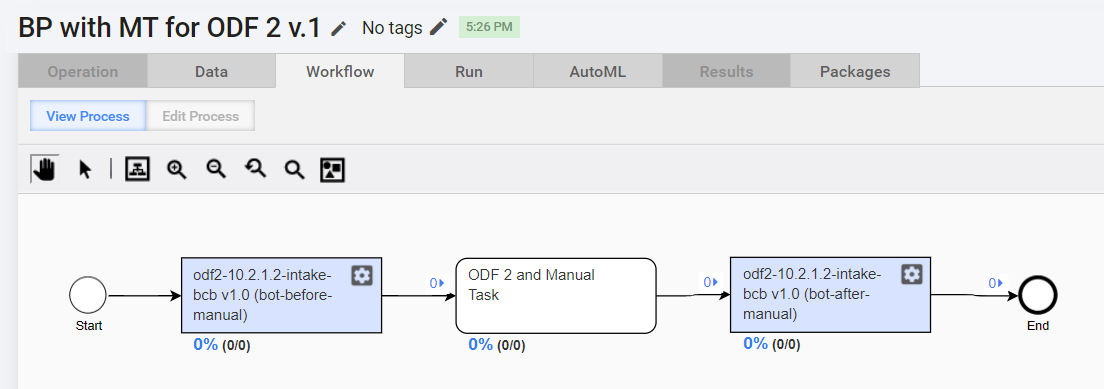Click the 5:26 PM timestamp badge
Image resolution: width=1104 pixels, height=389 pixels.
coord(489,27)
